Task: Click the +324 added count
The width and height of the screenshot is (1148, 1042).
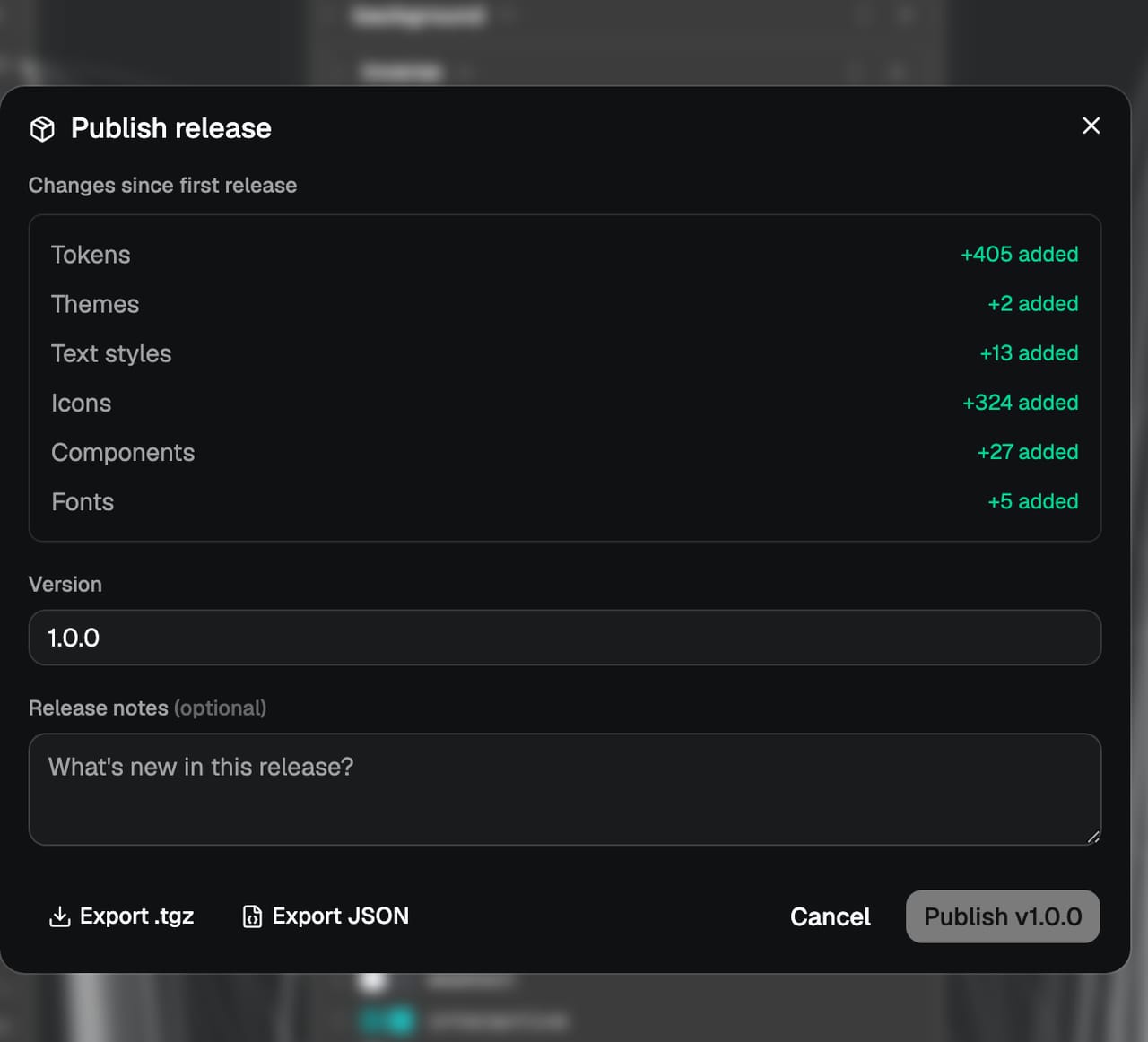Action: (1021, 403)
